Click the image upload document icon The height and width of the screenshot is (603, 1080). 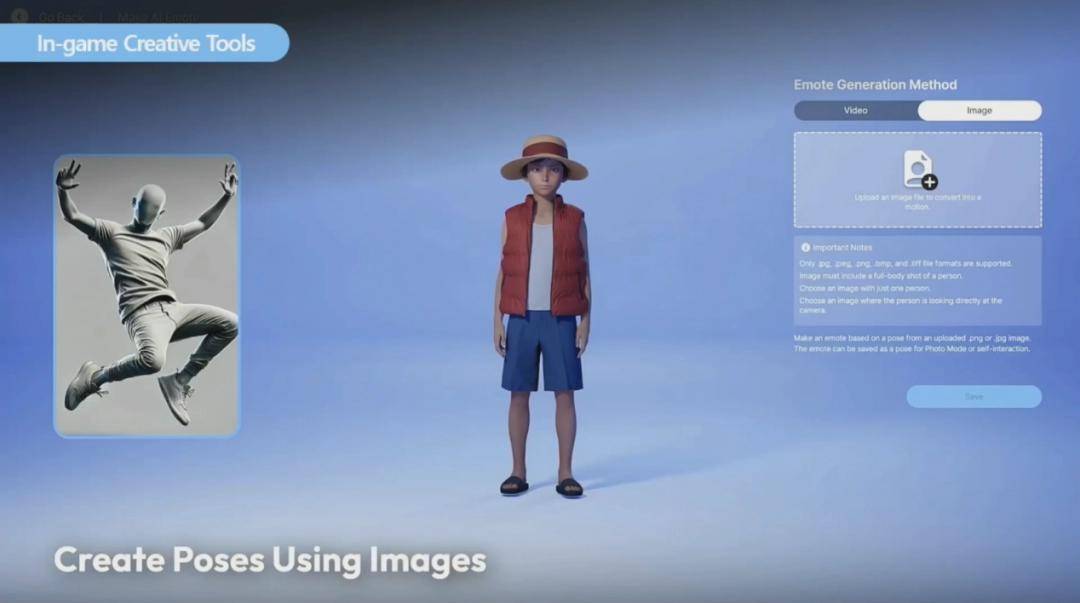click(x=920, y=170)
